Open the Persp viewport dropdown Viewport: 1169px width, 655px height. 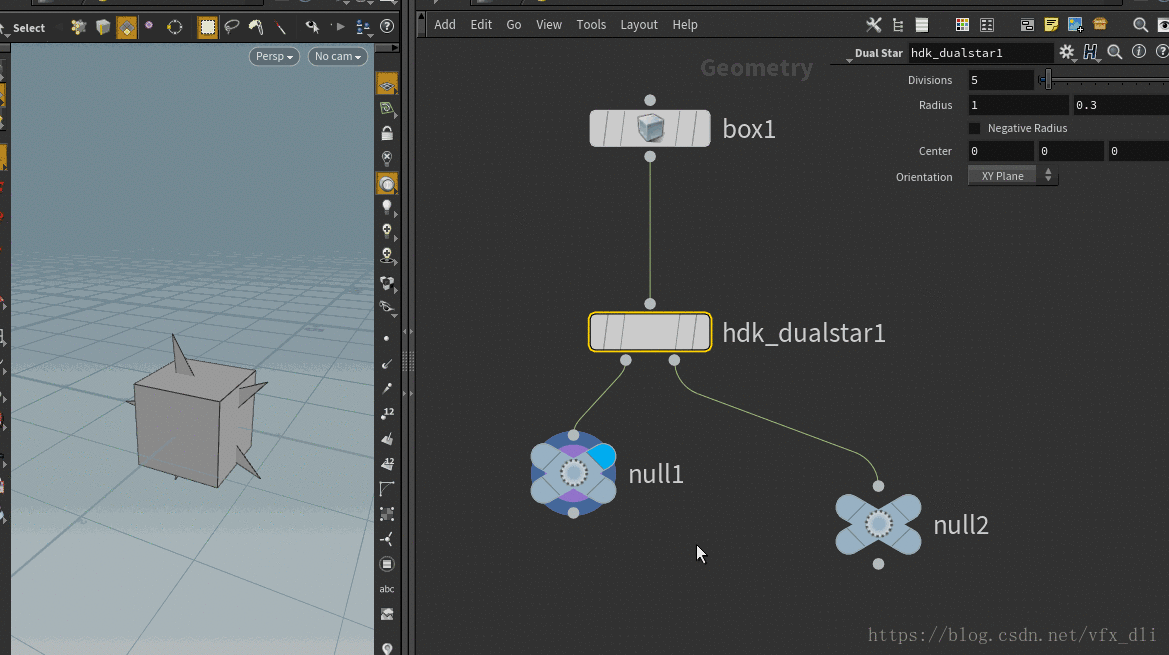(274, 57)
